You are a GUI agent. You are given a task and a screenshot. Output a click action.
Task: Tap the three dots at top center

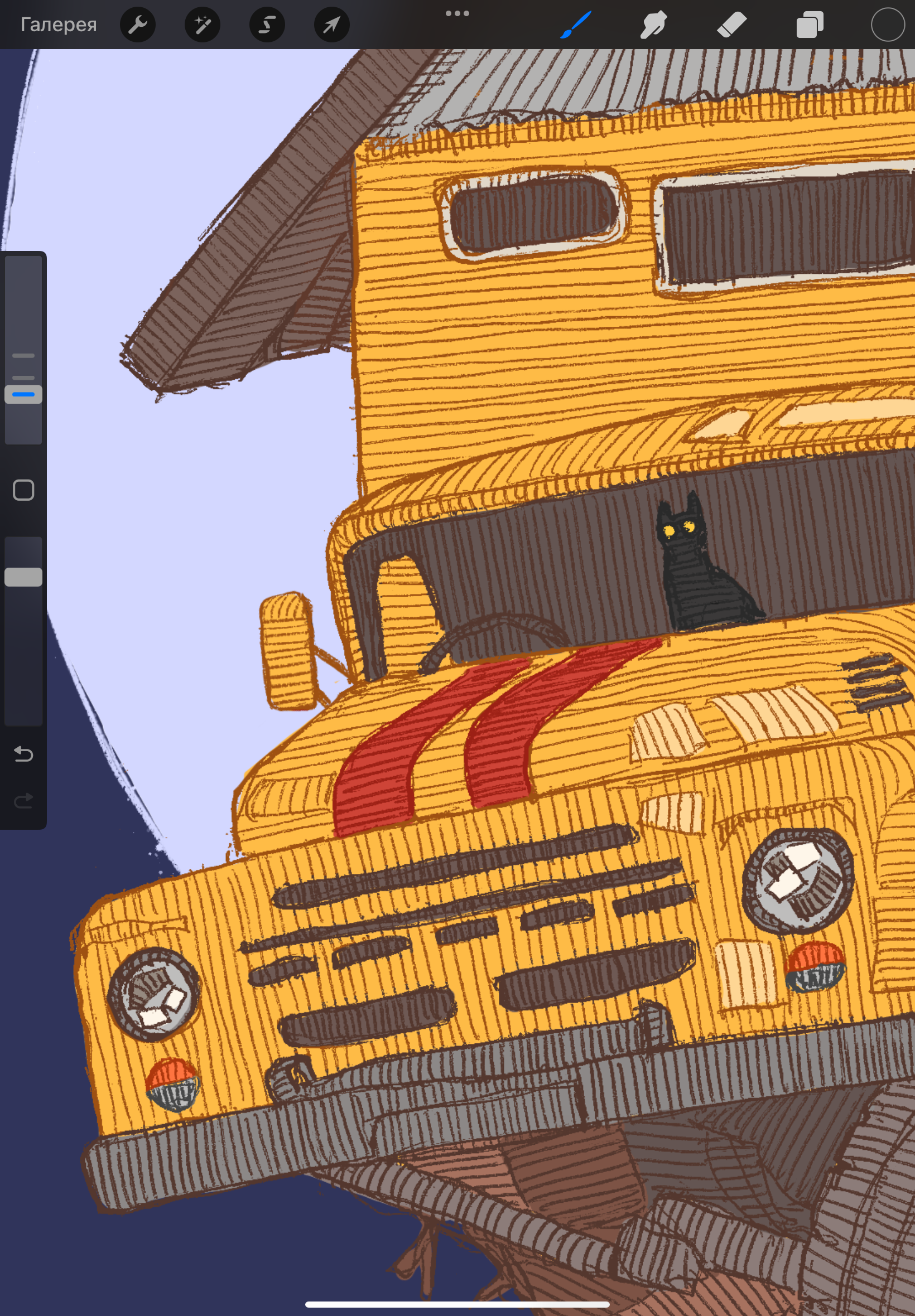pyautogui.click(x=458, y=13)
